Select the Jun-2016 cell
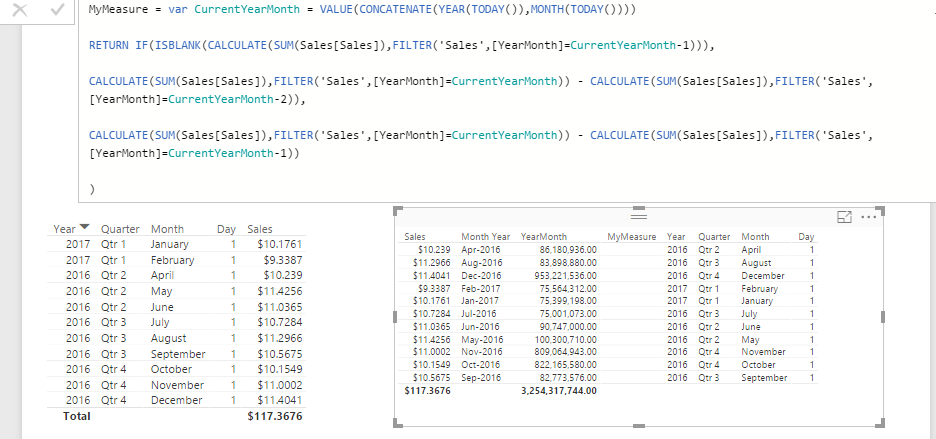The width and height of the screenshot is (936, 439). 480,326
